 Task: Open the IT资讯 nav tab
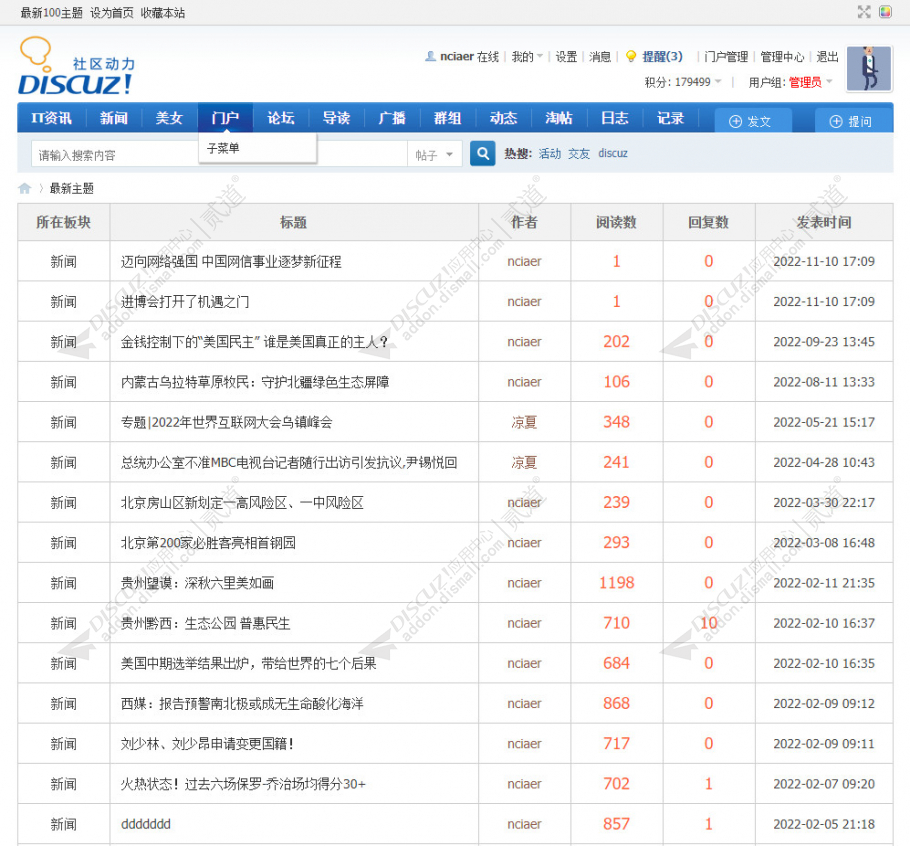(x=51, y=118)
